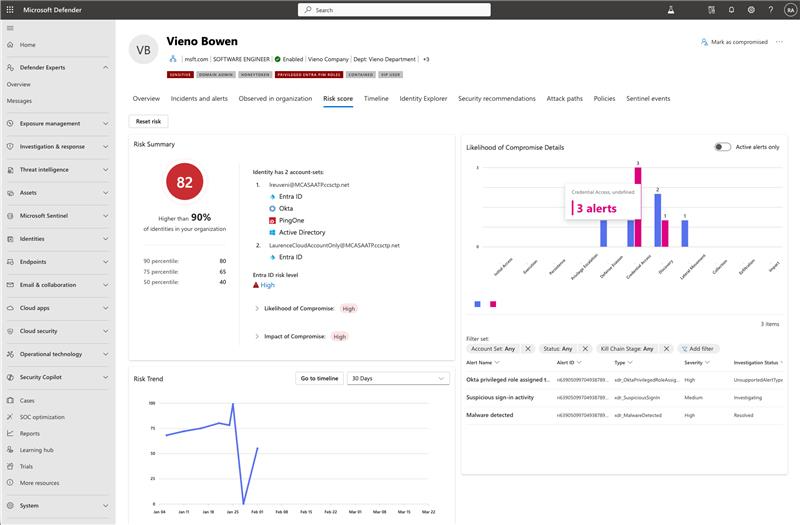This screenshot has width=800, height=525.
Task: Open the RA account avatar
Action: pyautogui.click(x=790, y=10)
